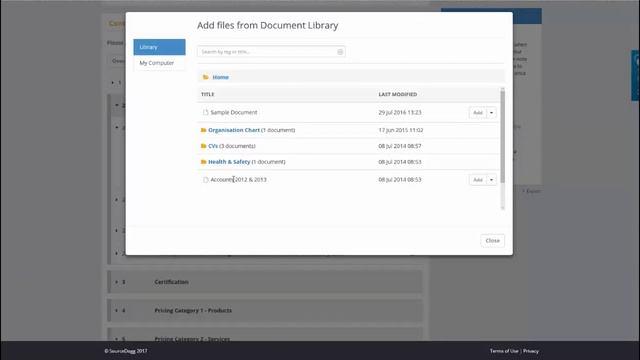Click the folder icon beside CVs
The height and width of the screenshot is (360, 640).
(203, 146)
